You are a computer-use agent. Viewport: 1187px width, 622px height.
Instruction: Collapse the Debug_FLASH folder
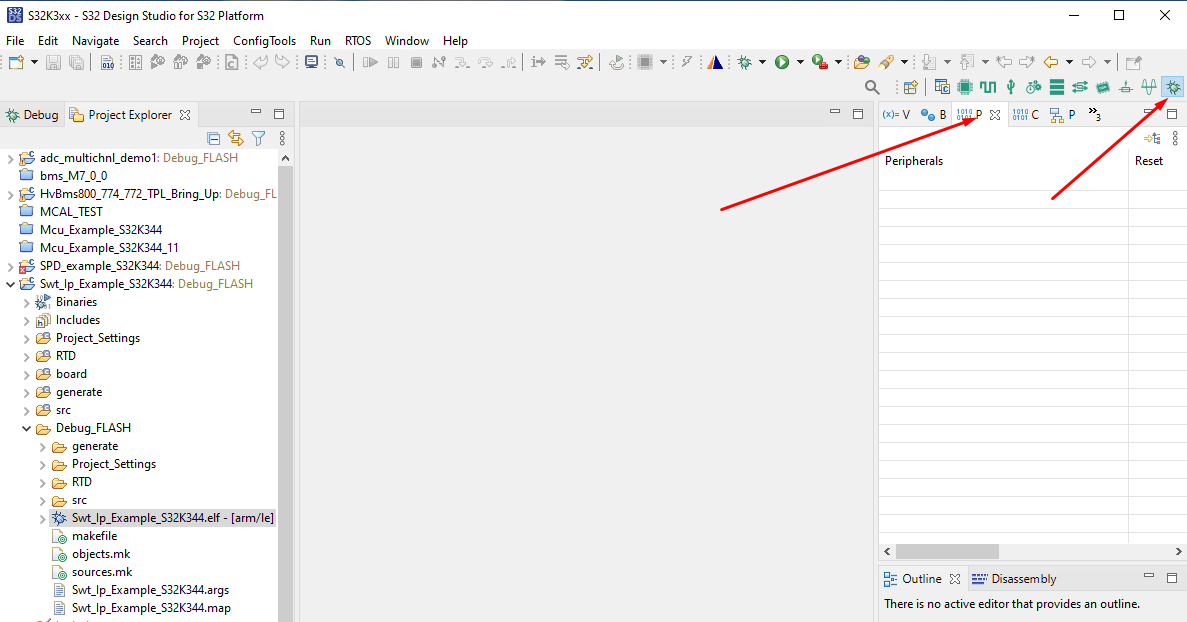click(x=26, y=428)
